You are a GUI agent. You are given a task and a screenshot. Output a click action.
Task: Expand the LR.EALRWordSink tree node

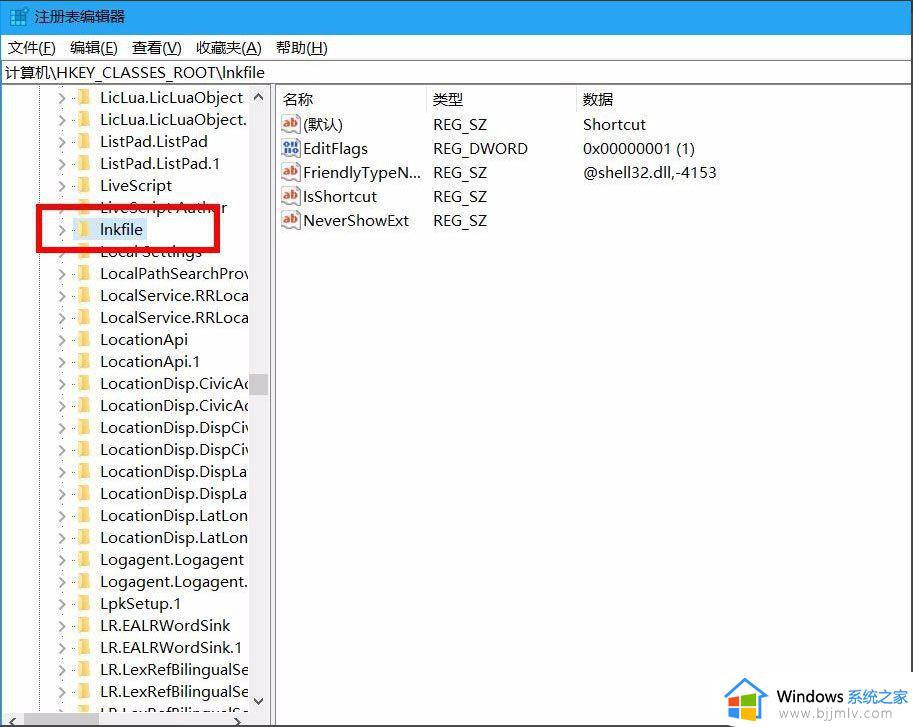click(62, 626)
